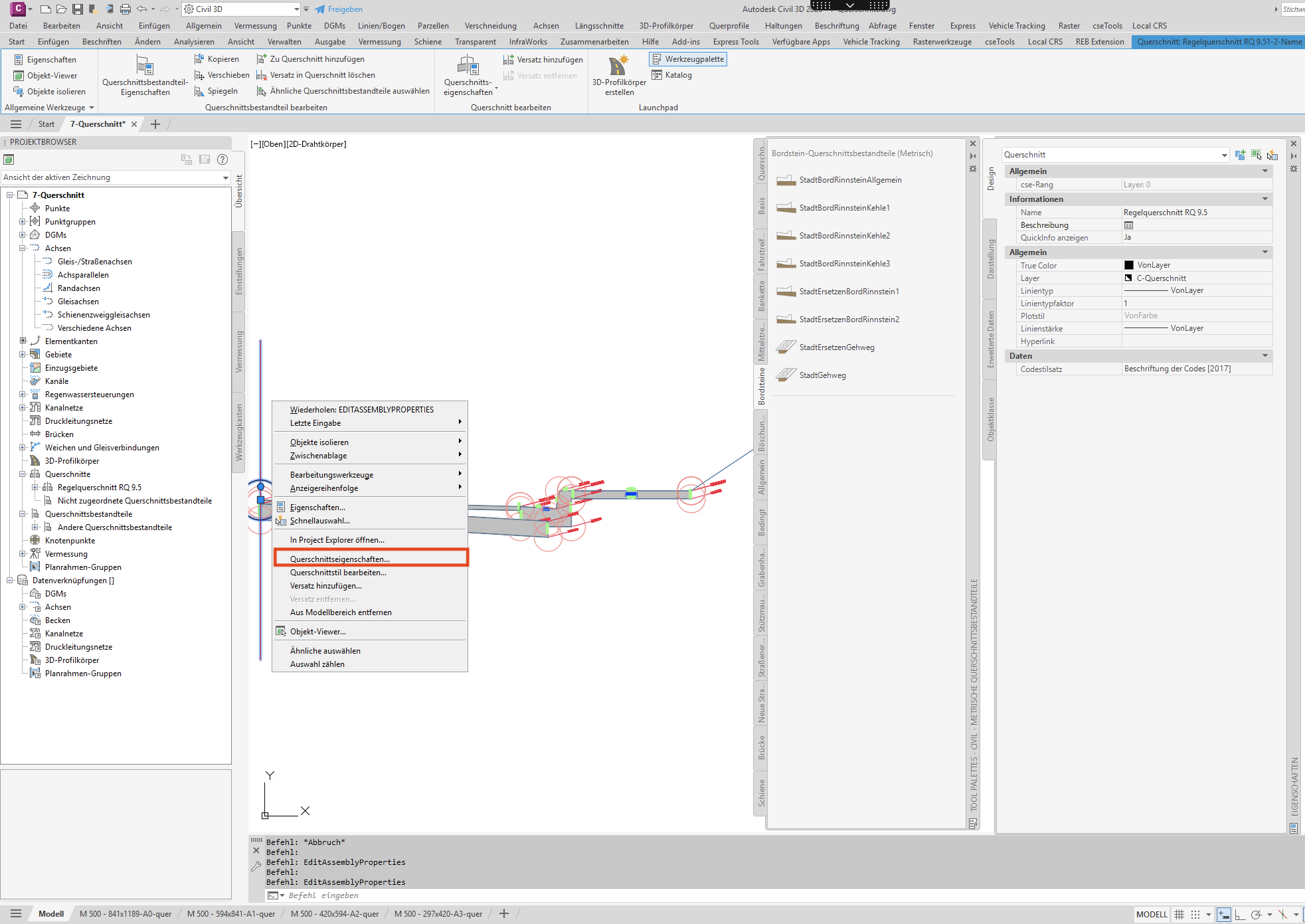Image resolution: width=1305 pixels, height=924 pixels.
Task: Toggle ortho mode in status bar
Action: (1239, 914)
